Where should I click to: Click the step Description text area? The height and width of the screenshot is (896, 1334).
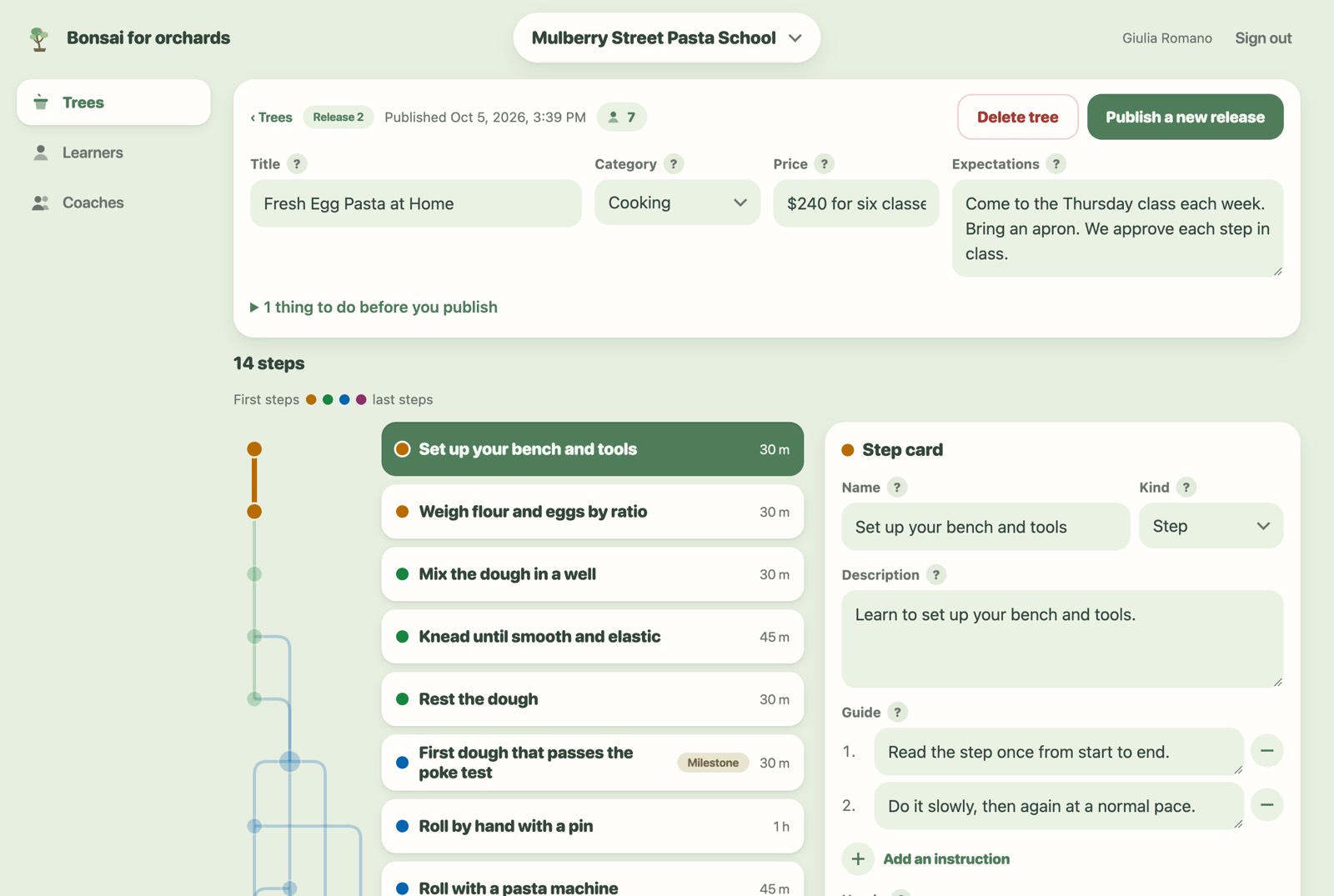coord(1062,639)
